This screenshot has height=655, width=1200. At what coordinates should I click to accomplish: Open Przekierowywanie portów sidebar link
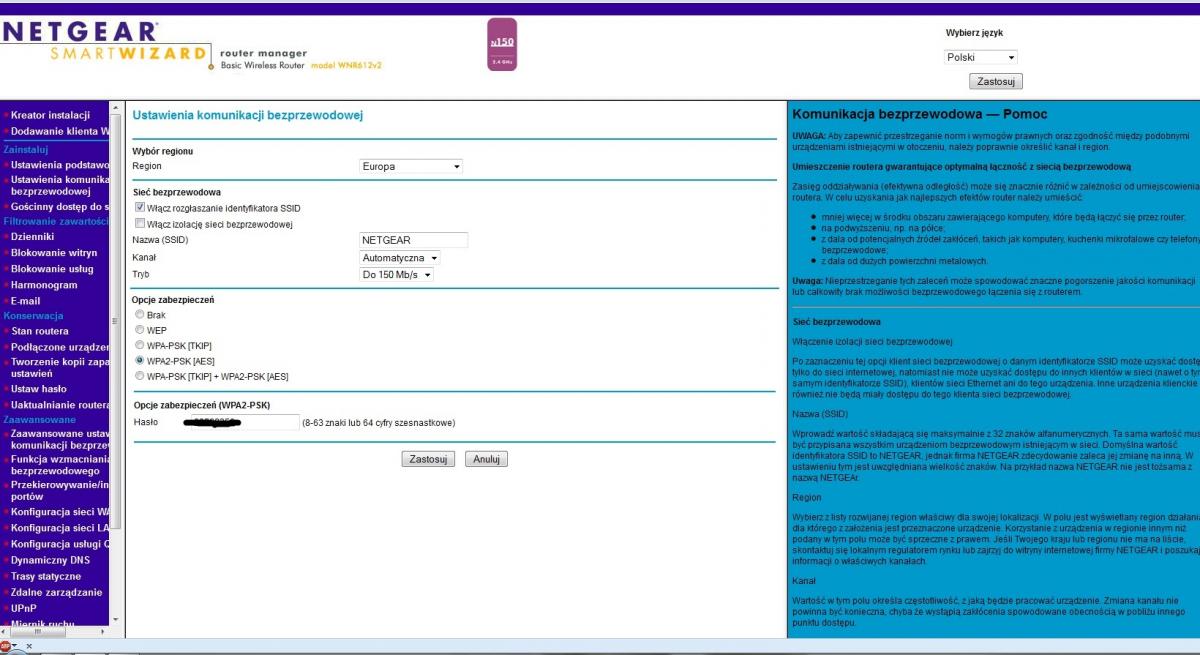59,490
